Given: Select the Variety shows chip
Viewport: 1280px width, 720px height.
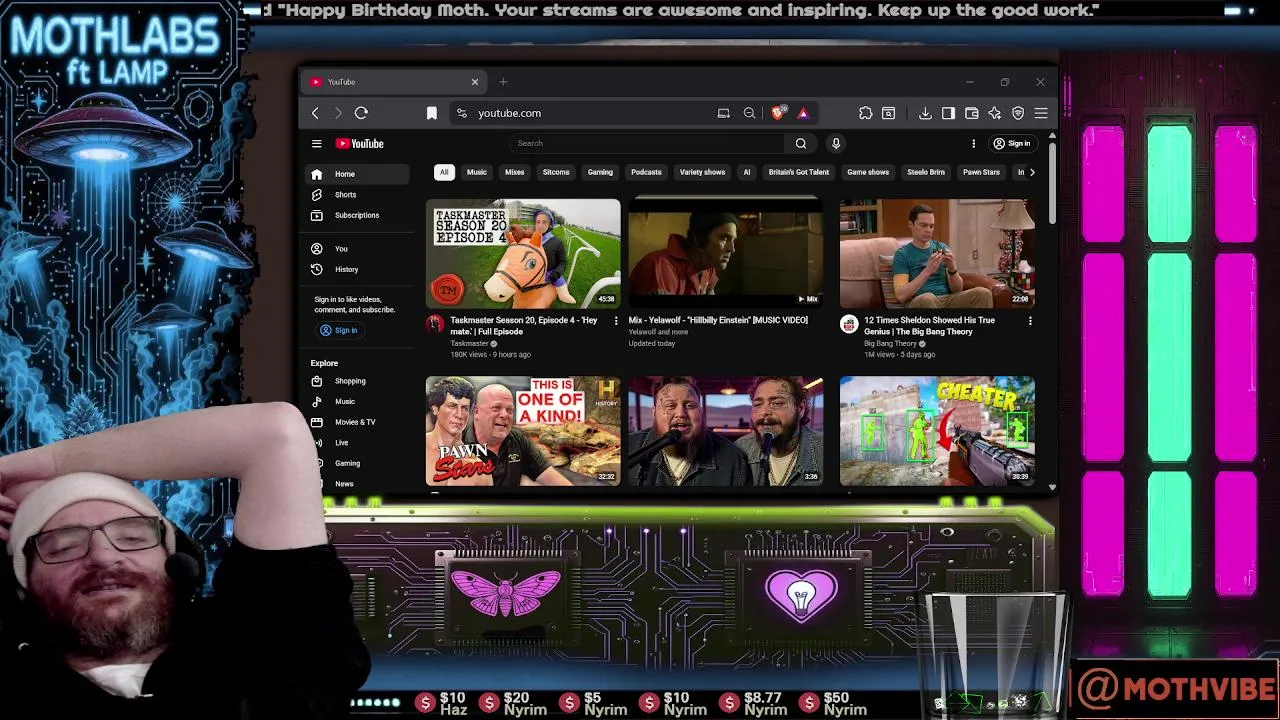Looking at the screenshot, I should [702, 172].
